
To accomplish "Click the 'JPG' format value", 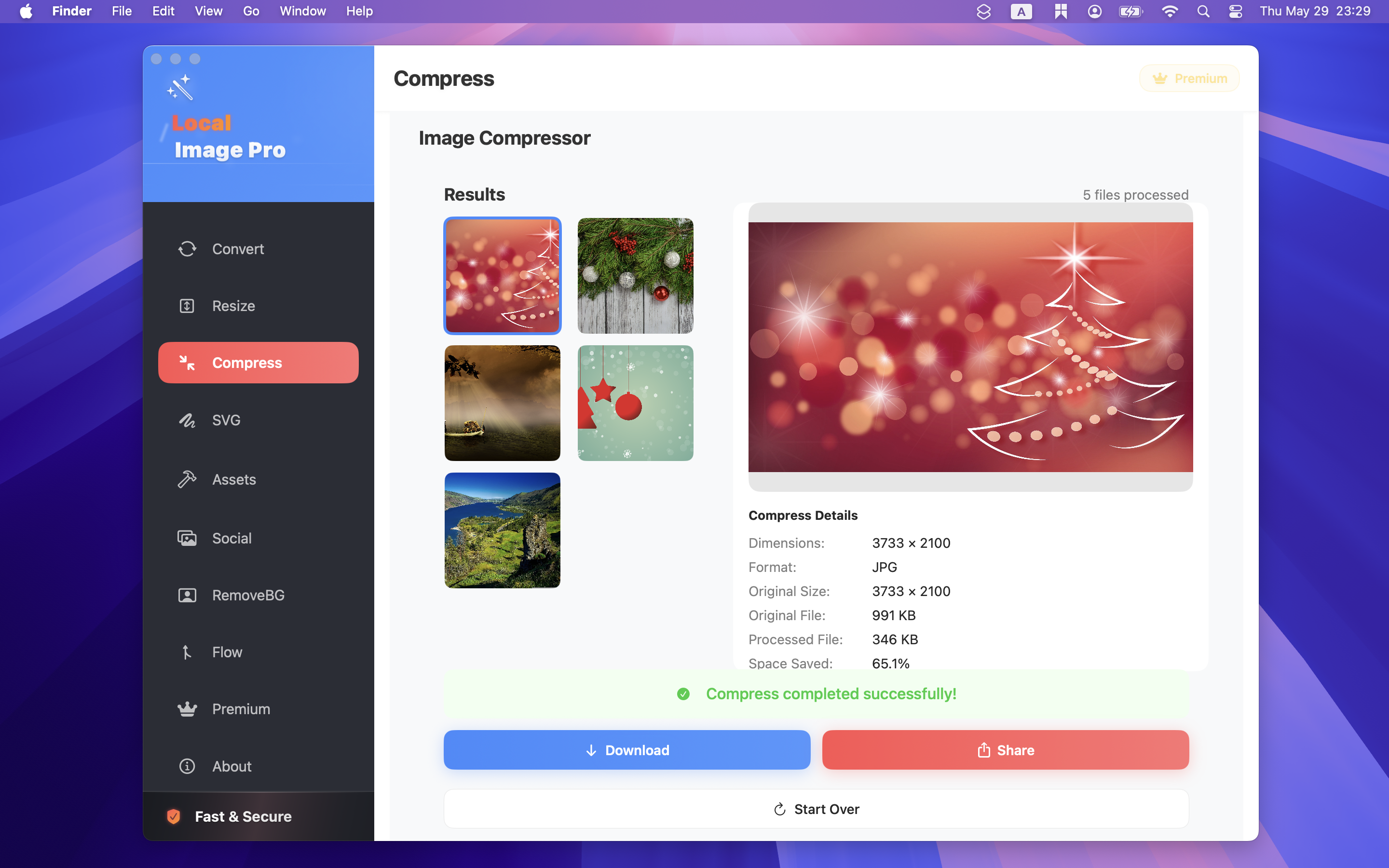I will pyautogui.click(x=885, y=567).
